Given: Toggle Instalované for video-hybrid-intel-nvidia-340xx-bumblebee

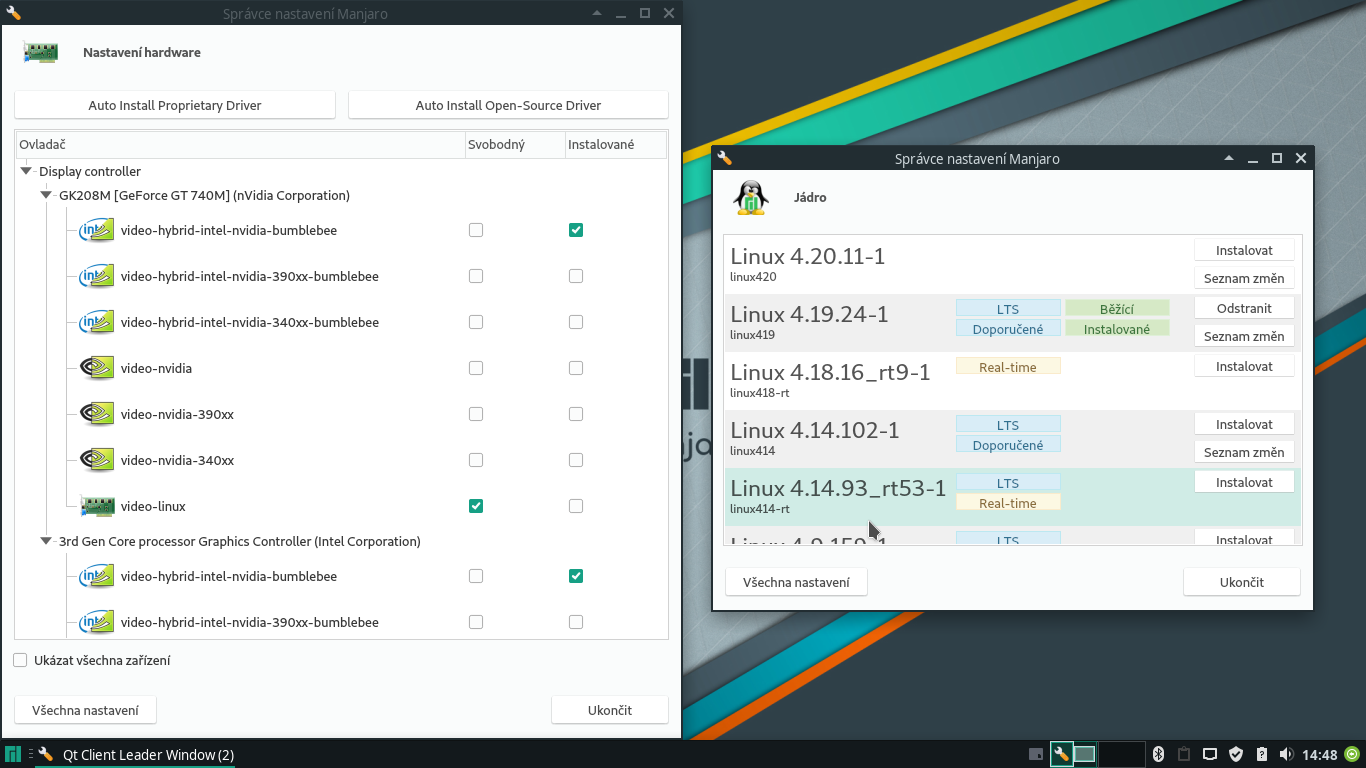Looking at the screenshot, I should [576, 322].
